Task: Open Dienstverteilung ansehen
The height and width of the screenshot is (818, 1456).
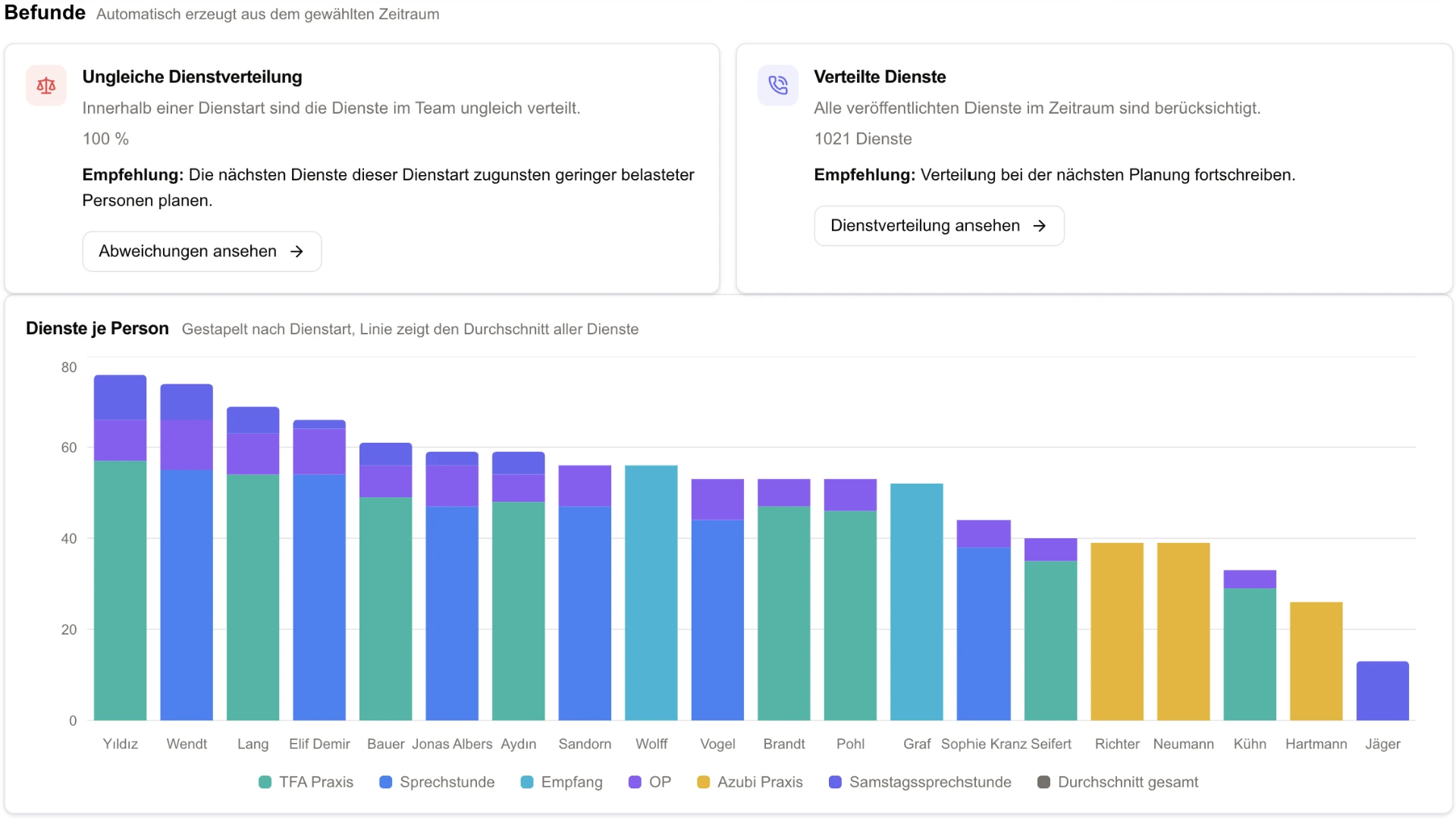Action: [x=939, y=226]
